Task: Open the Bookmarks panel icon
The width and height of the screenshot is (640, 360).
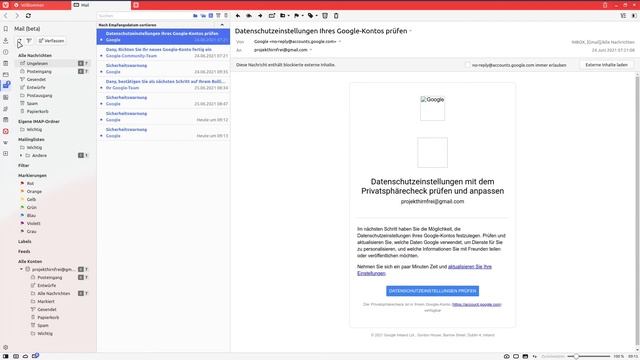Action: (5, 29)
